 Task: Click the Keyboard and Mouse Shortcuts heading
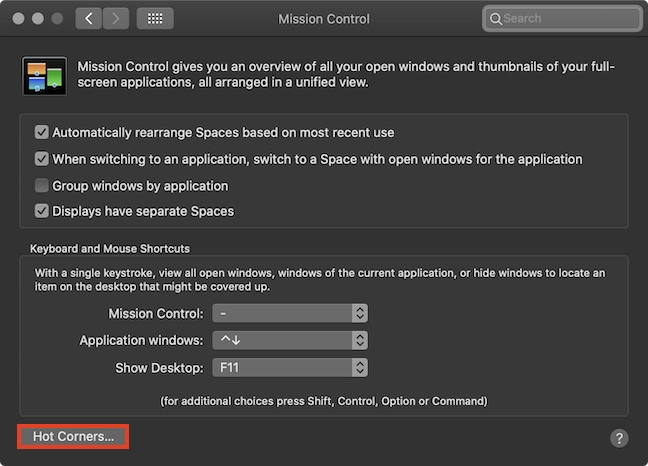[110, 249]
